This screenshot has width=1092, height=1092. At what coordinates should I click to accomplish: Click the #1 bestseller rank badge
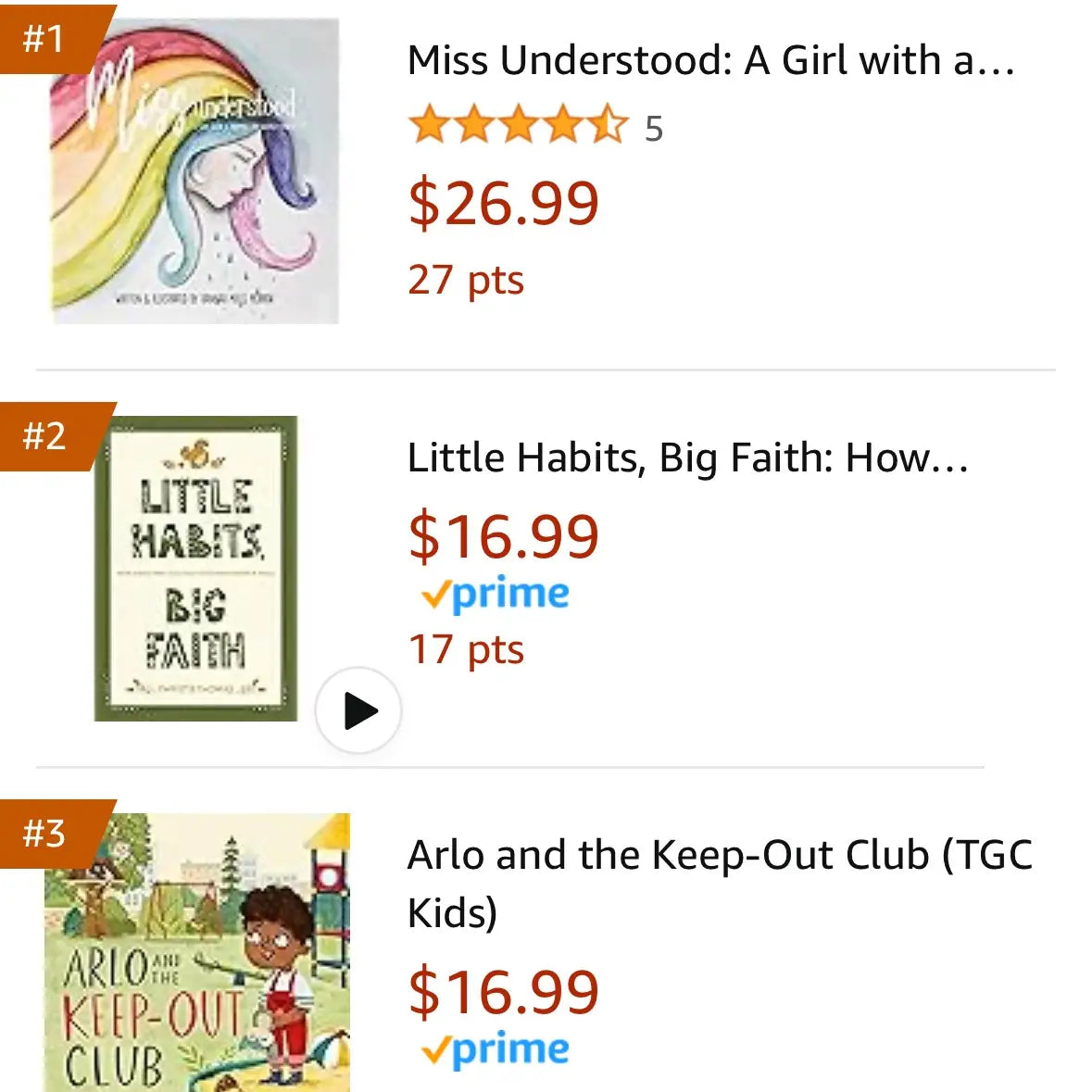click(x=52, y=38)
